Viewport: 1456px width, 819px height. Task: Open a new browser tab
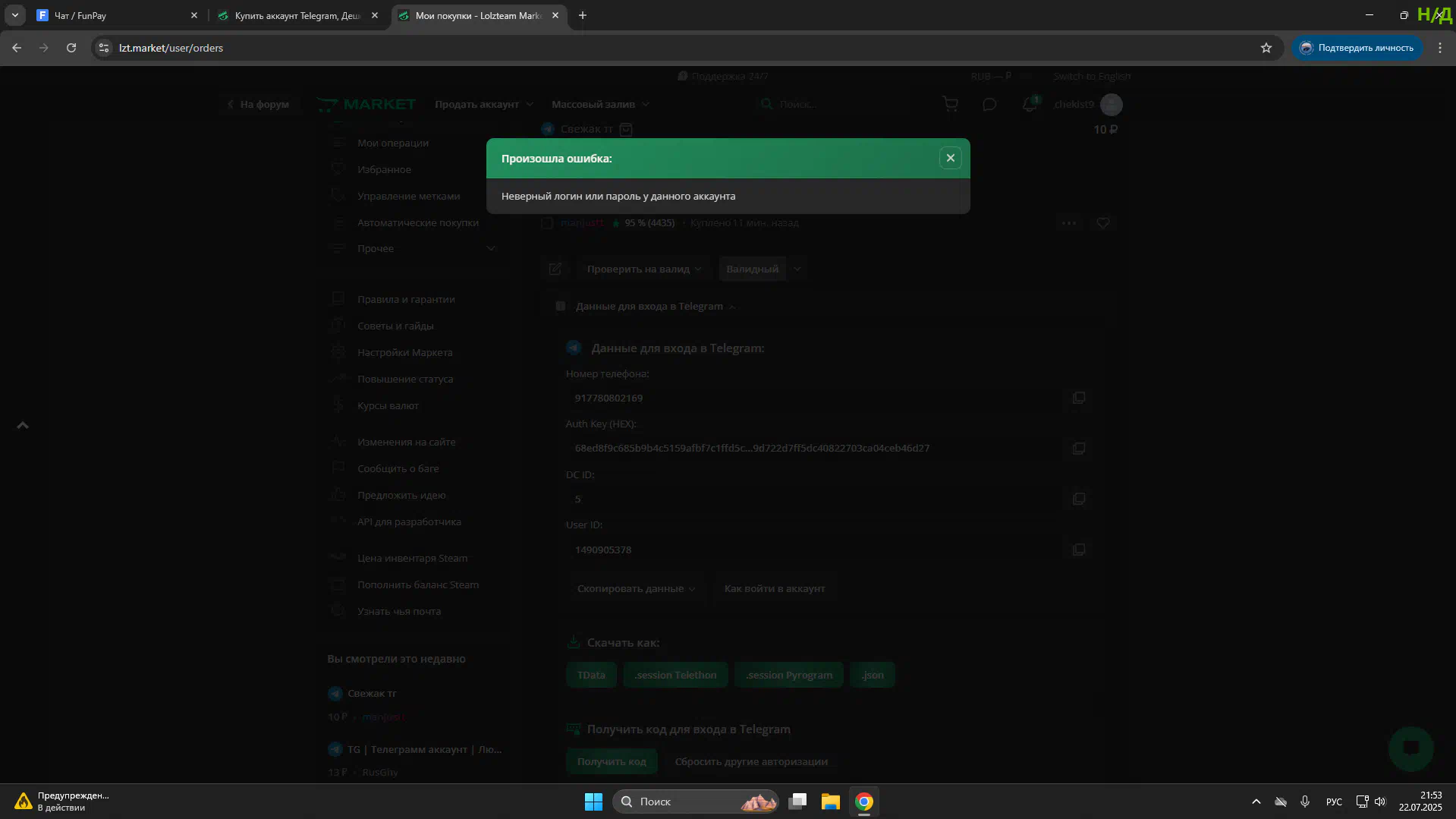582,15
